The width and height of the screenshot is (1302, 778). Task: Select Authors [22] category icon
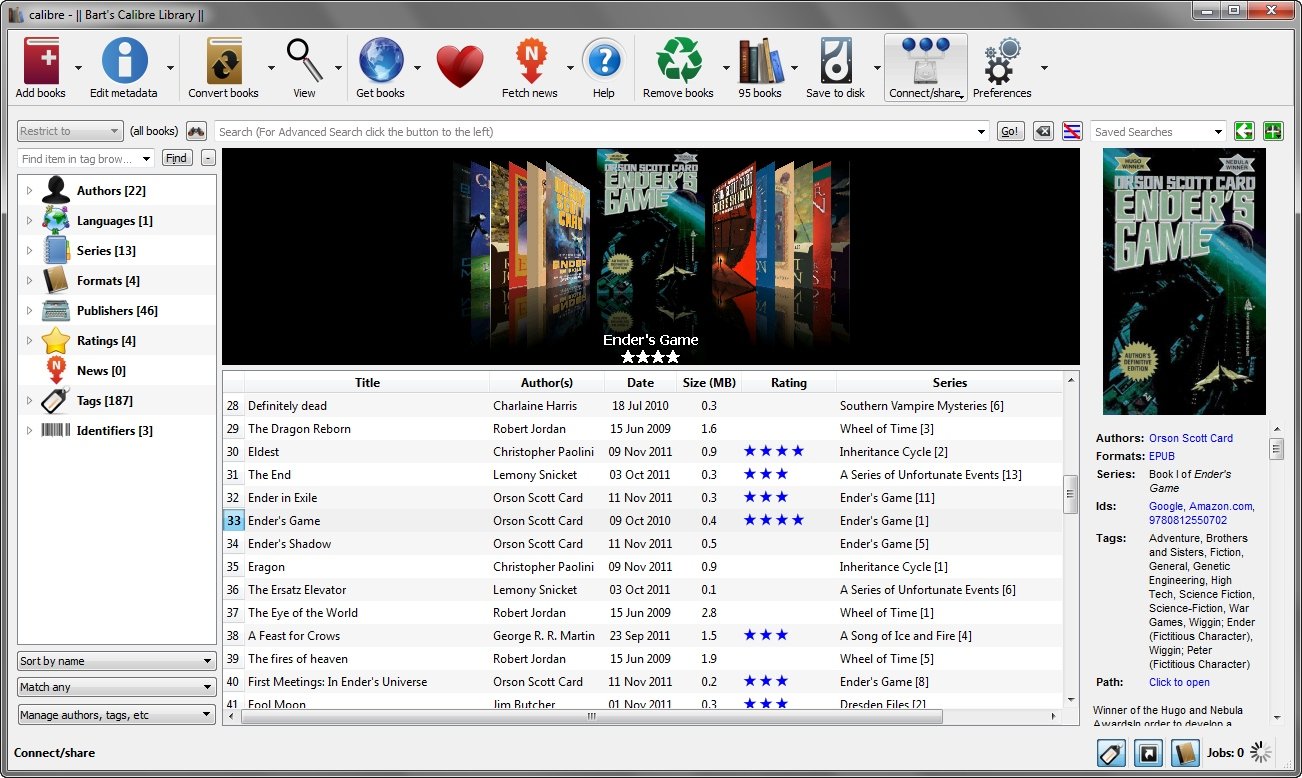tap(56, 190)
